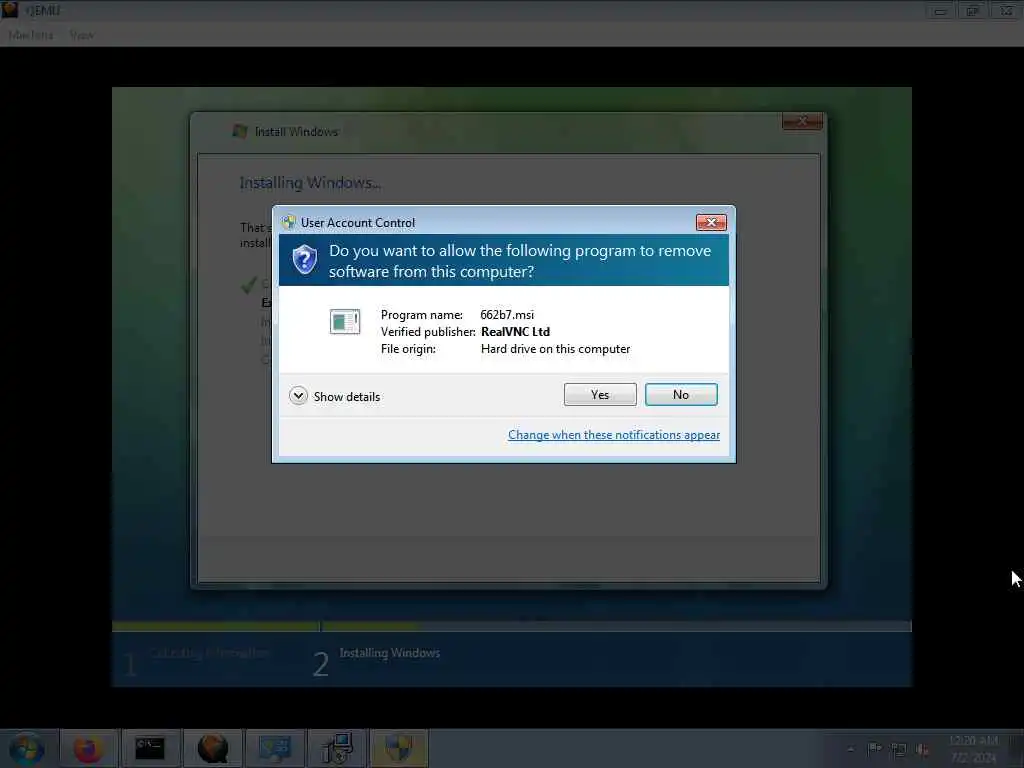
Task: Click the network tray icon
Action: [x=899, y=750]
